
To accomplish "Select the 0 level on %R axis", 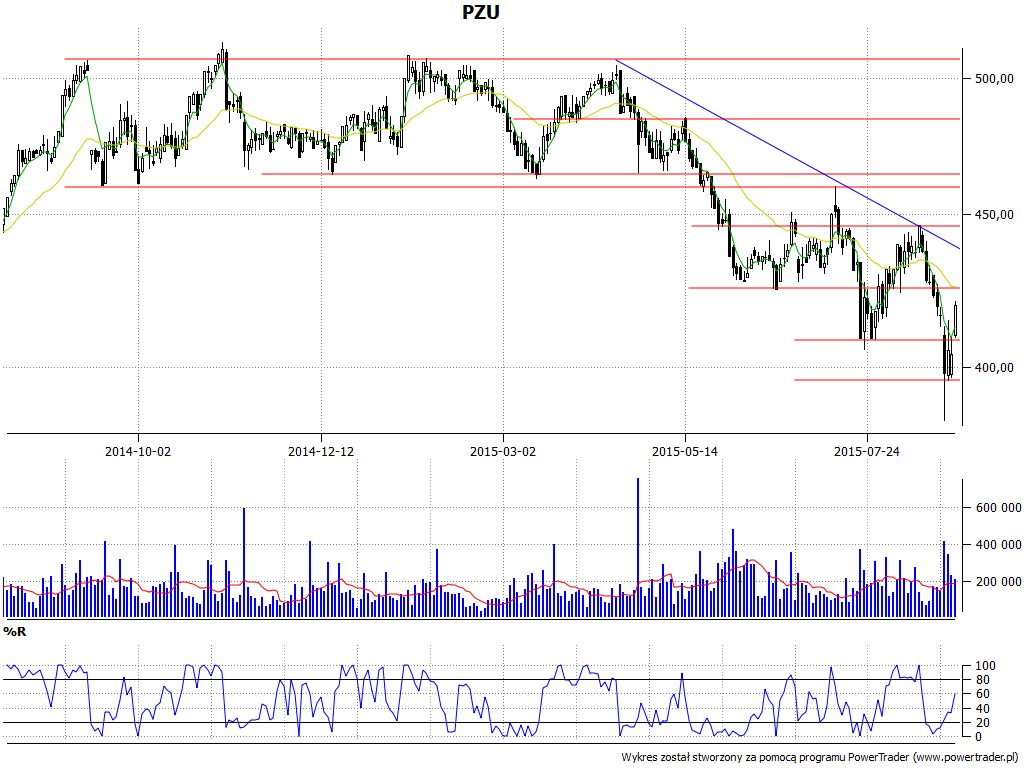I will point(978,737).
